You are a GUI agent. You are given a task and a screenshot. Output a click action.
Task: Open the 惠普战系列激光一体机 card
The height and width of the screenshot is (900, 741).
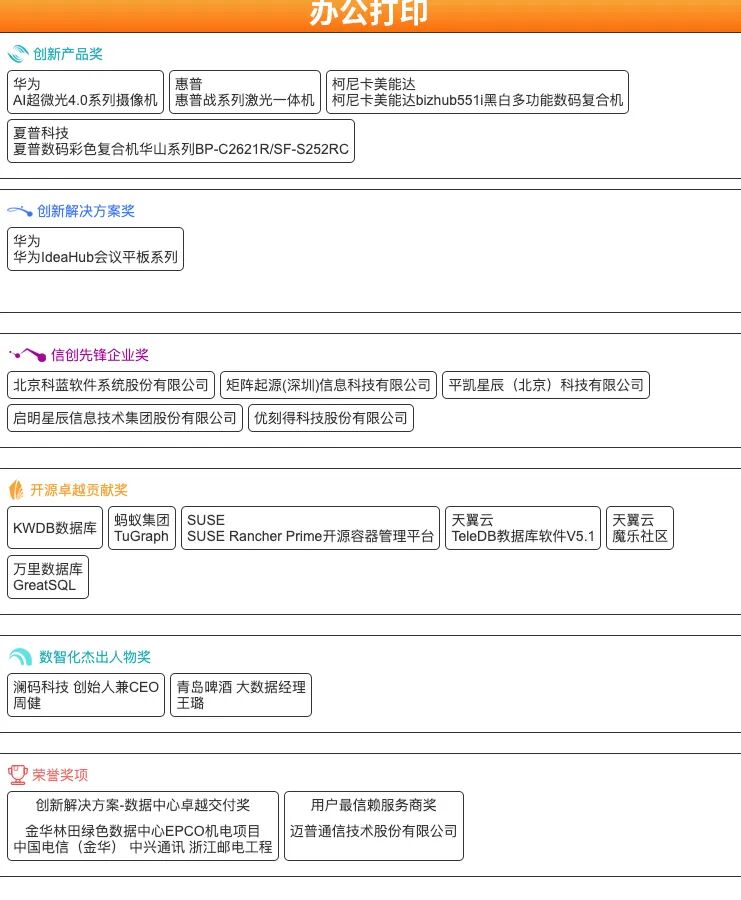click(245, 92)
